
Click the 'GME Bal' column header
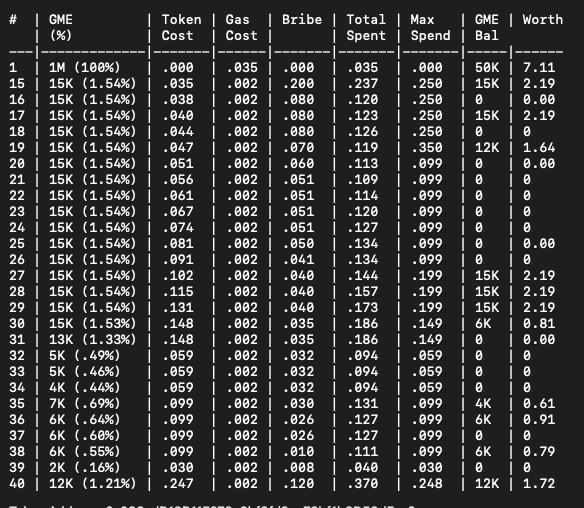[x=486, y=28]
